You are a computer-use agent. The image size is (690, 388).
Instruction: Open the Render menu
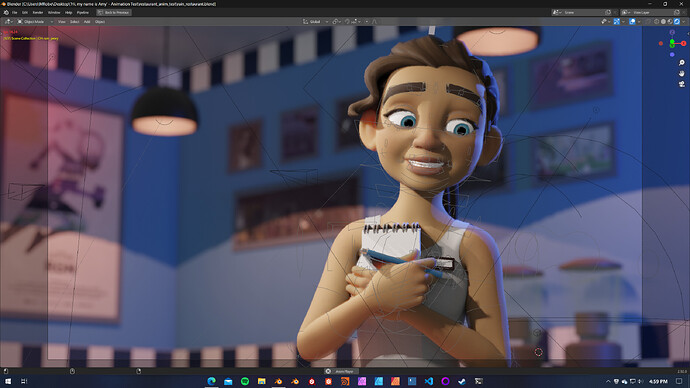click(x=38, y=12)
